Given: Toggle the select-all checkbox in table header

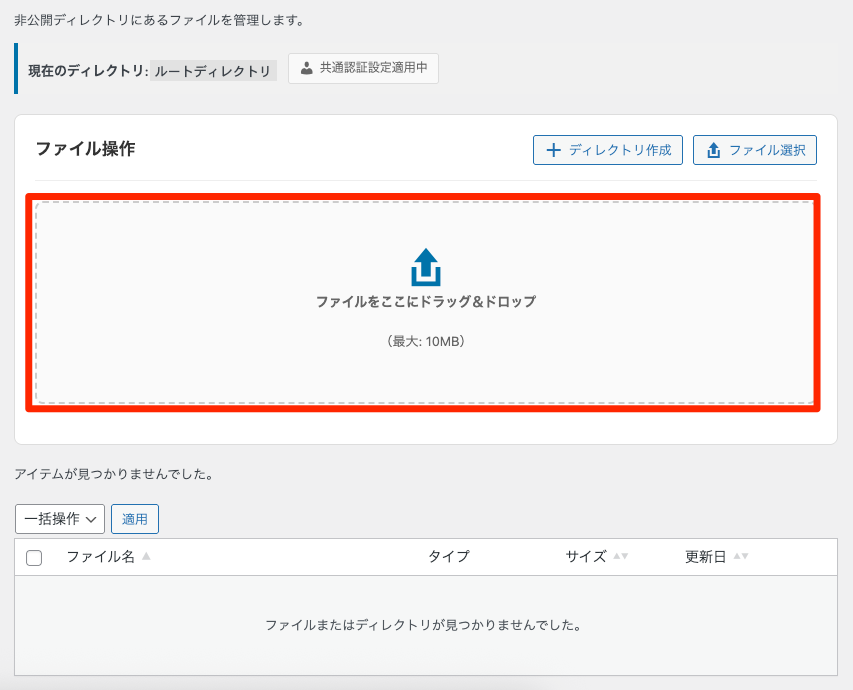Looking at the screenshot, I should 34,558.
